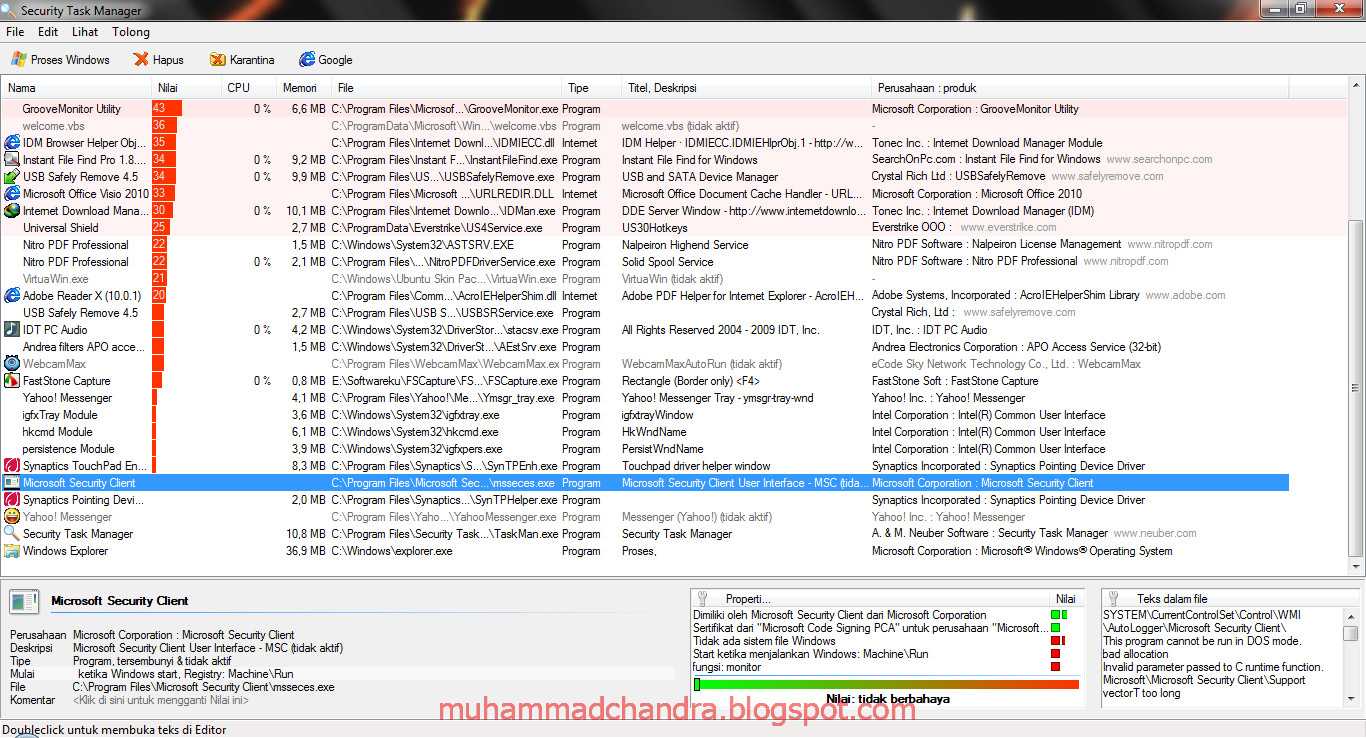
Task: Click the IDM Browser Helper Object row icon
Action: point(12,143)
